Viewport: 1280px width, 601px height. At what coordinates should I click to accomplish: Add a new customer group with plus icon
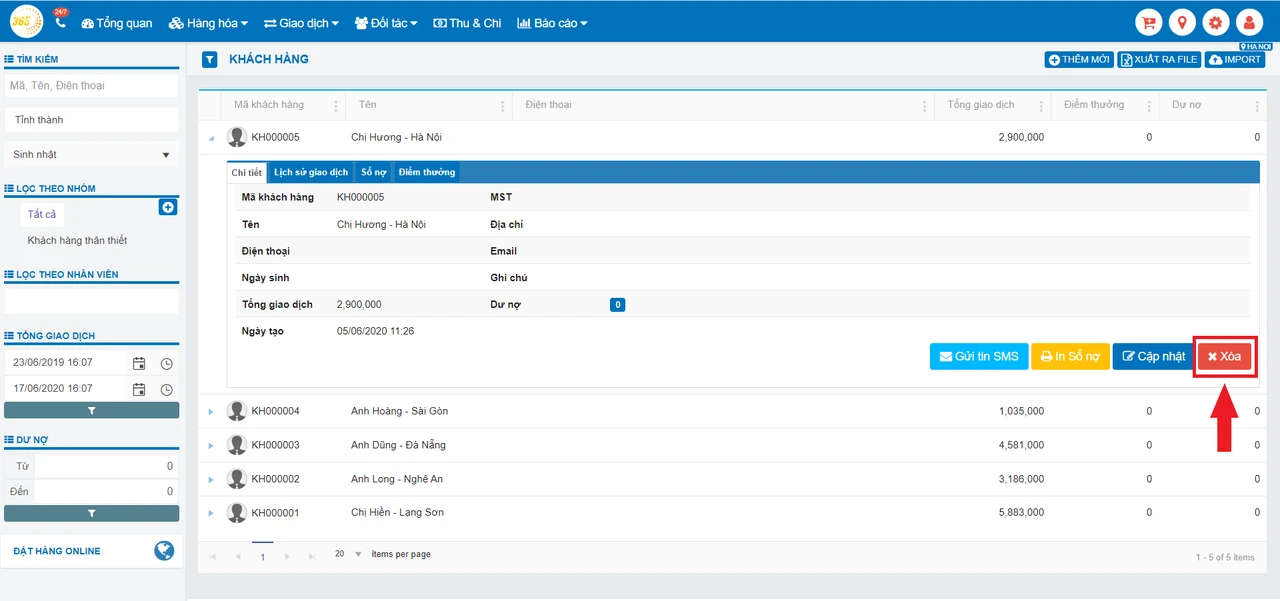pos(168,207)
